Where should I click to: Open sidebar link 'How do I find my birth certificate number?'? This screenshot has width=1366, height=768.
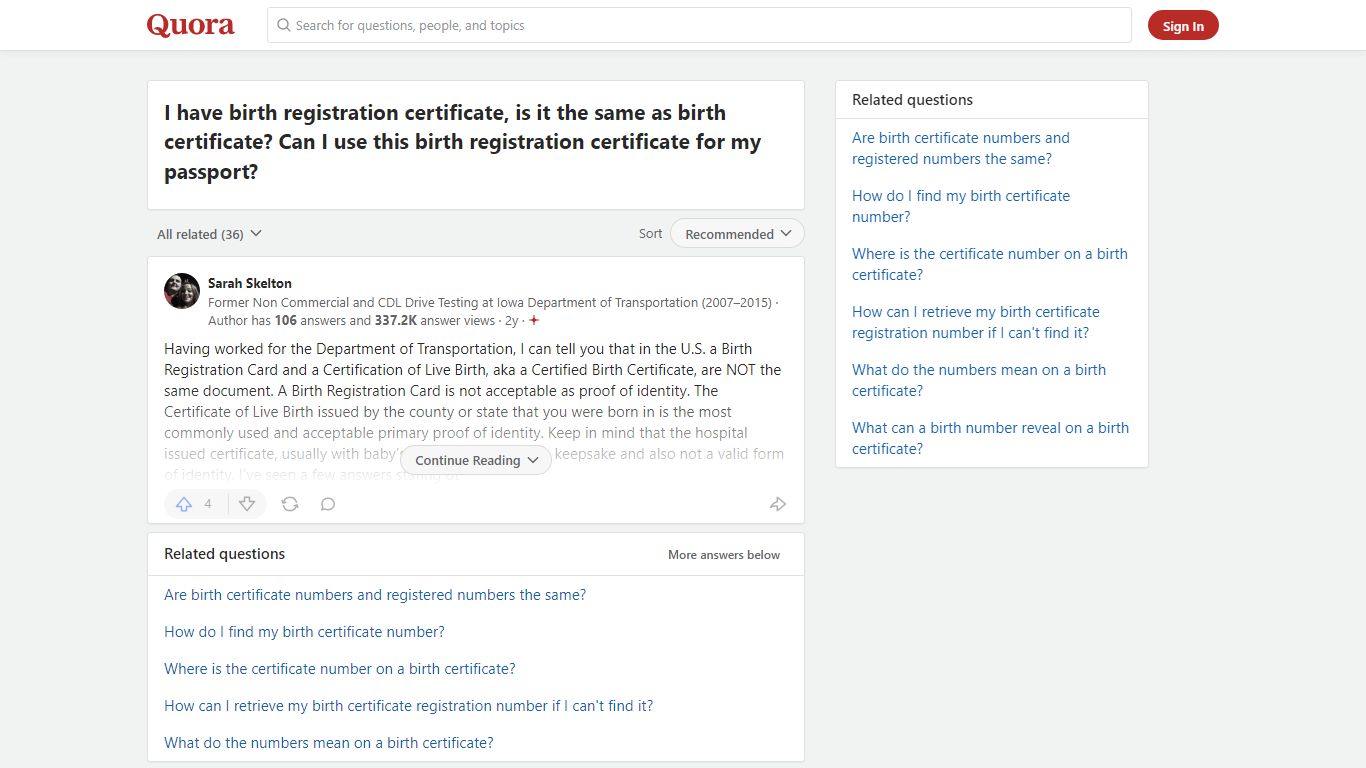(961, 206)
